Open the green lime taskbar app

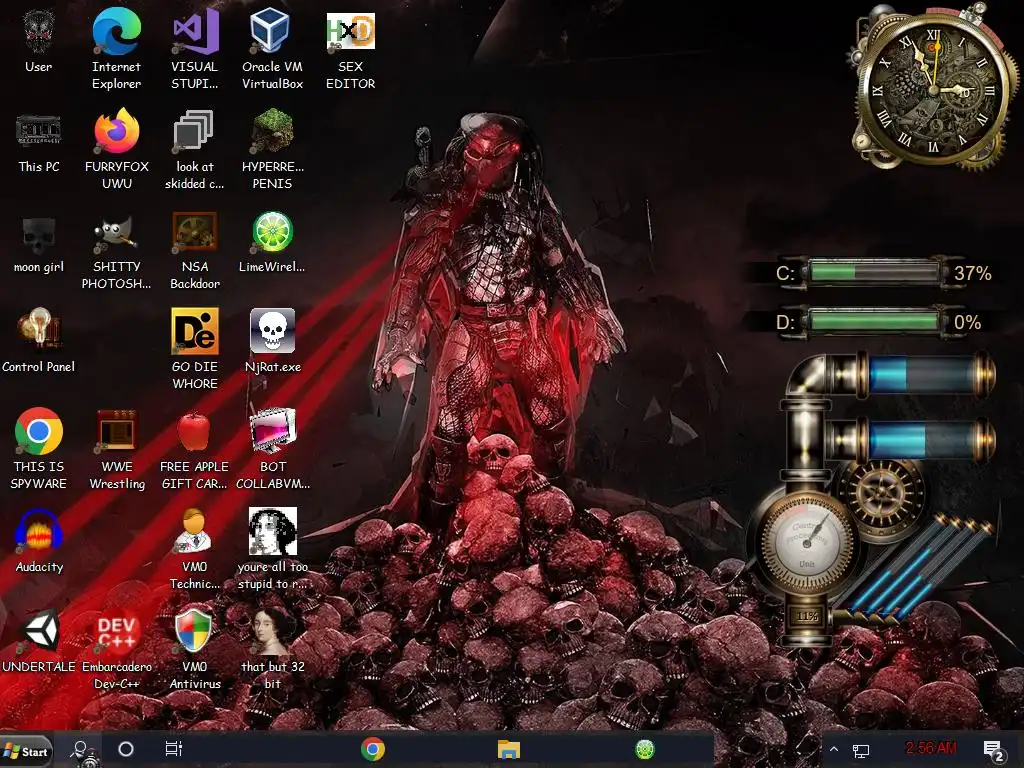point(645,749)
